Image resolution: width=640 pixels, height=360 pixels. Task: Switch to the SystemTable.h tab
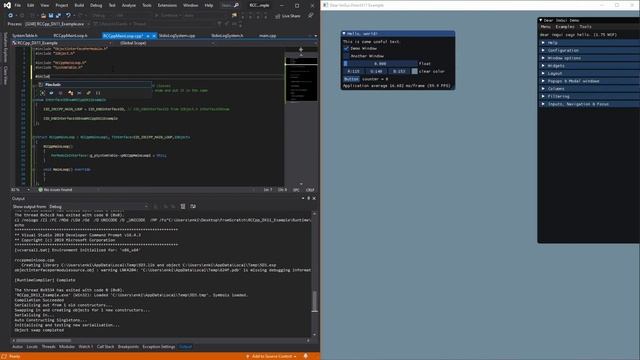[x=25, y=36]
